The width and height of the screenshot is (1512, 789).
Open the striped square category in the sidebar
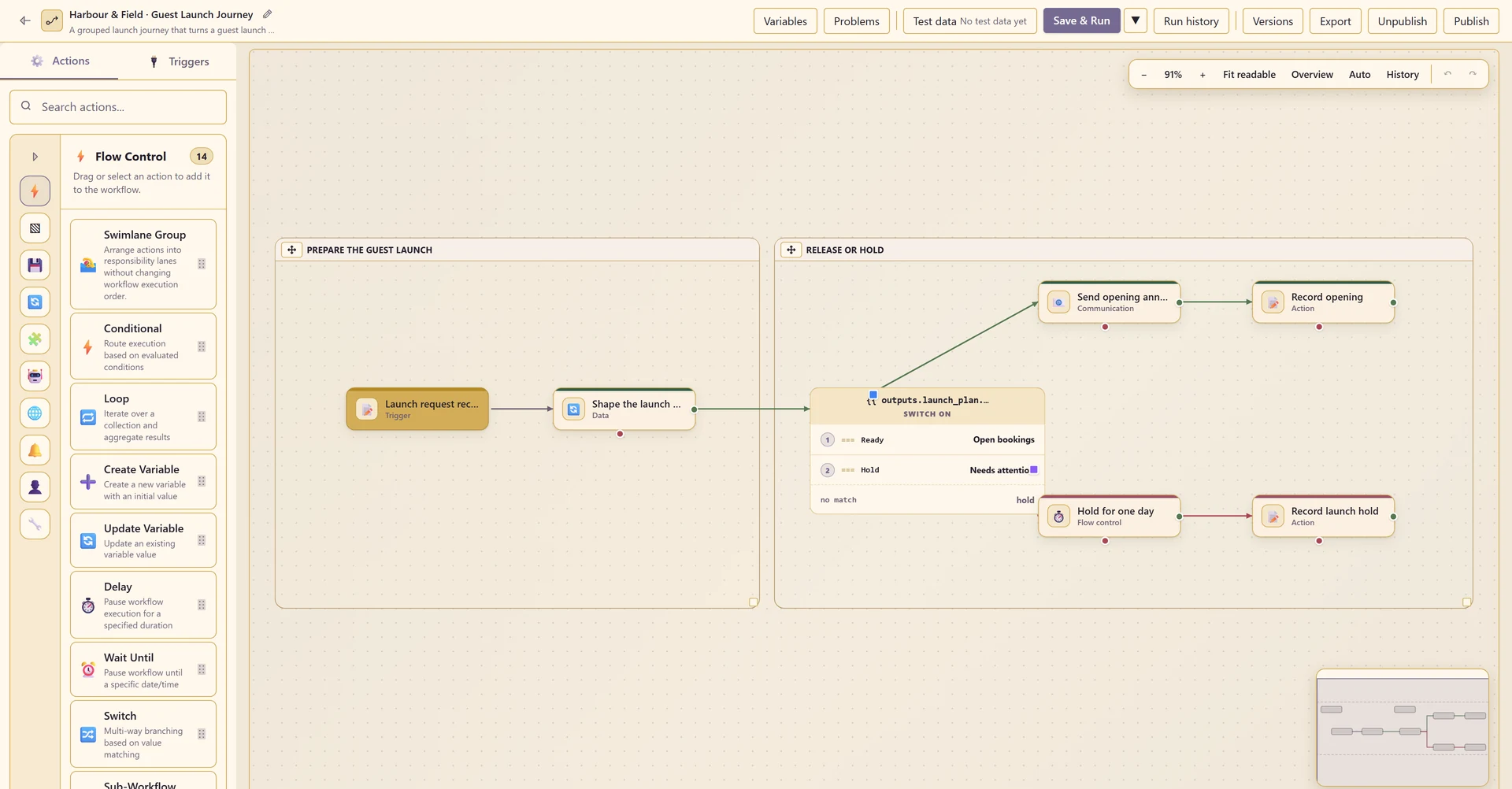[35, 228]
